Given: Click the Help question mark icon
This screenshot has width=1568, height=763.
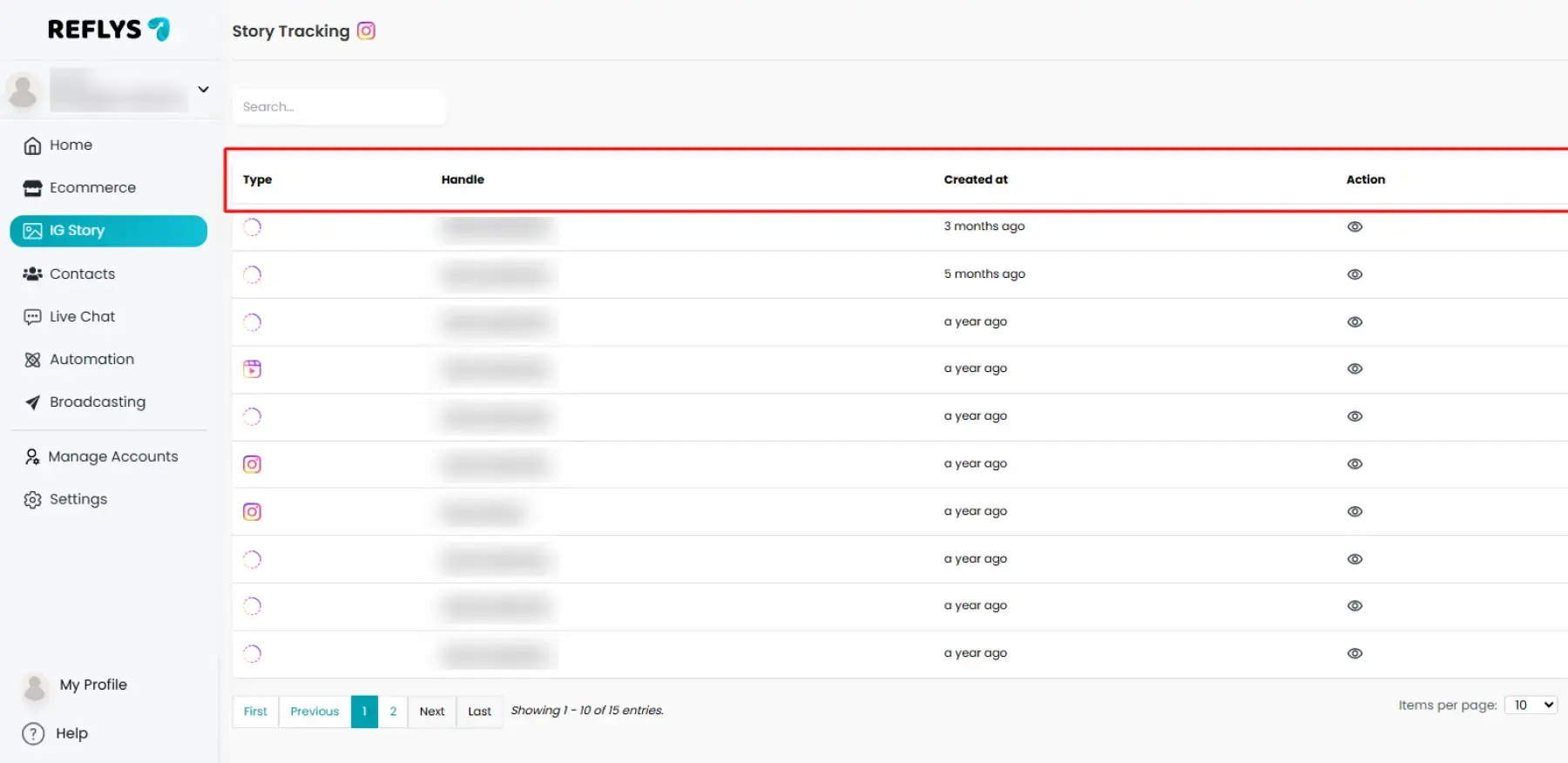Looking at the screenshot, I should 33,733.
